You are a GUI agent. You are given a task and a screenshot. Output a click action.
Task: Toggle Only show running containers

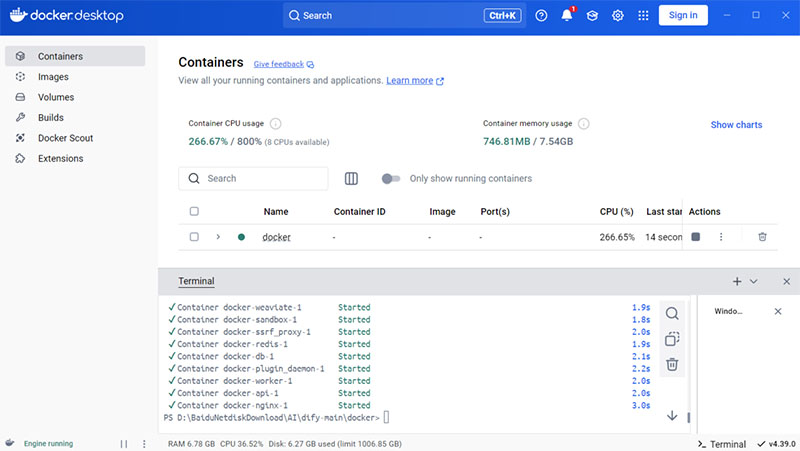(x=391, y=179)
